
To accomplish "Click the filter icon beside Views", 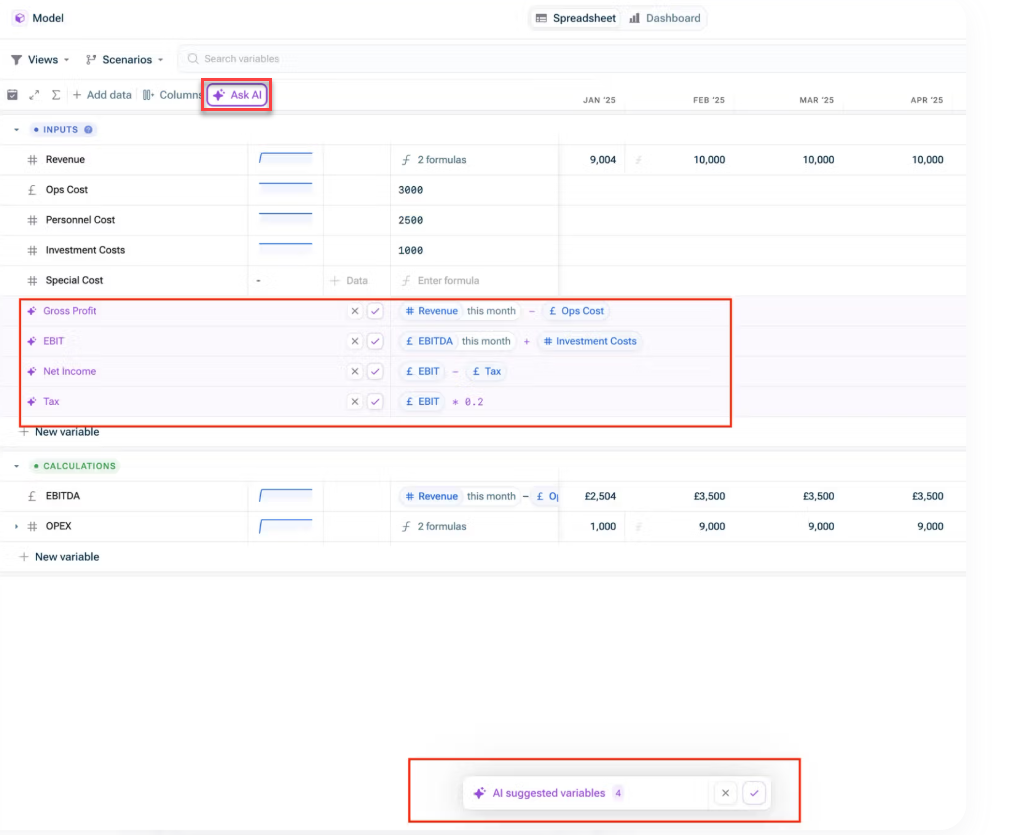I will click(17, 60).
